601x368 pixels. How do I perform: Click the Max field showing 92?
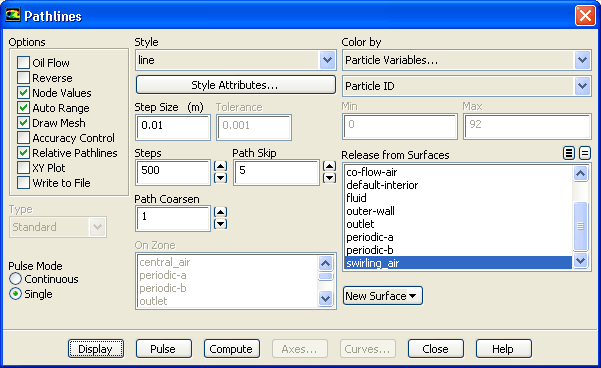point(527,126)
